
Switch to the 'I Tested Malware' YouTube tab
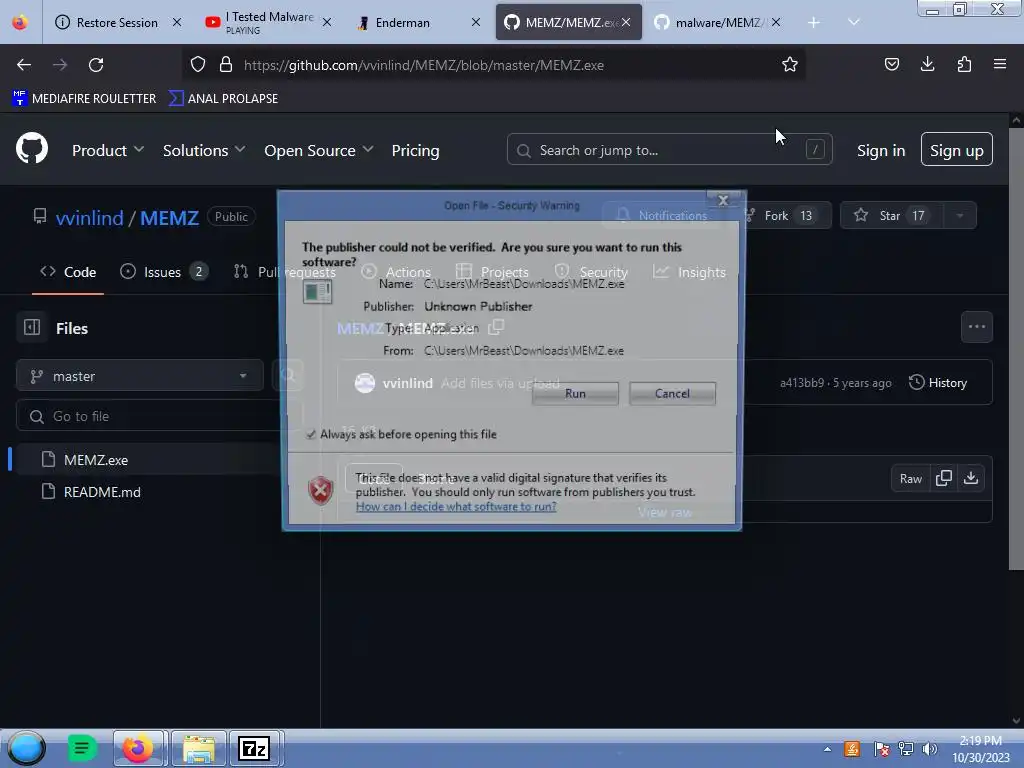269,23
